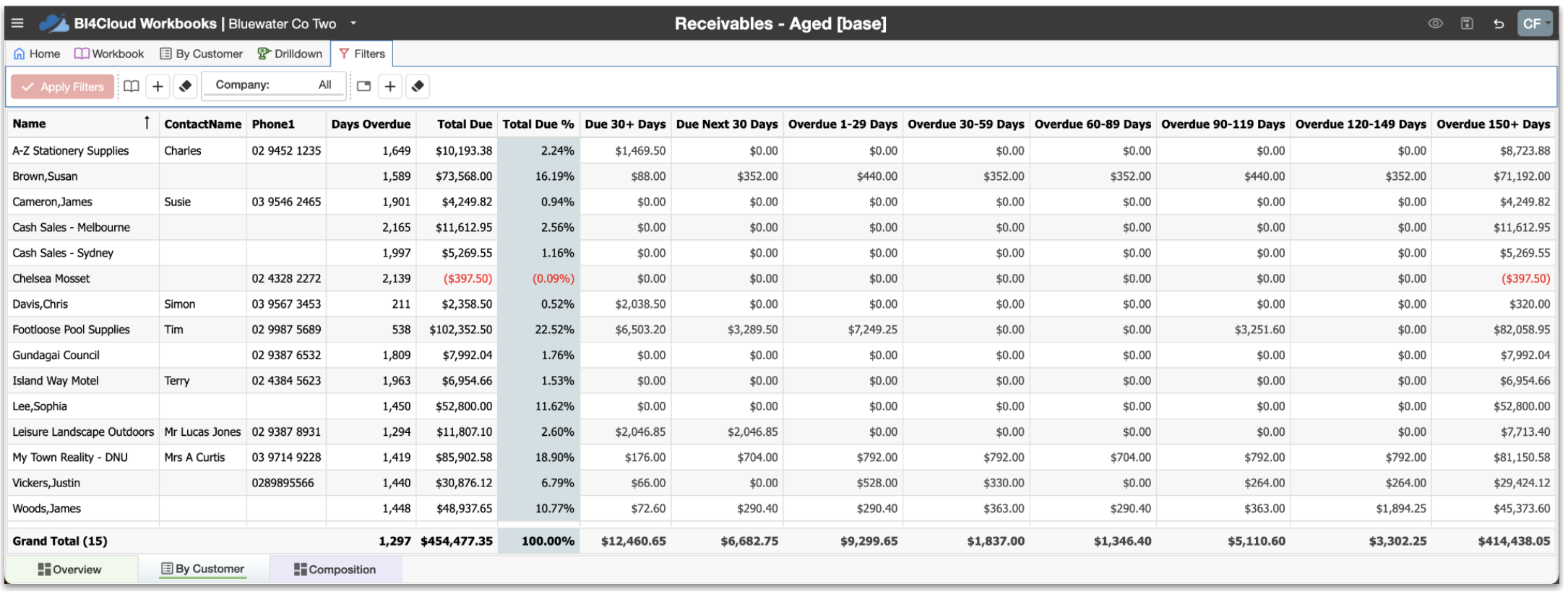Sort by the ContactName column header
The height and width of the screenshot is (597, 1568).
pos(203,124)
